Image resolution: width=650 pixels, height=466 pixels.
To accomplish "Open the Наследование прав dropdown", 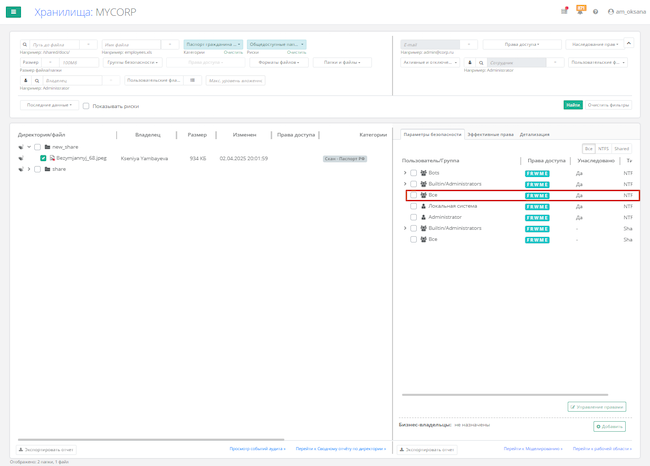I will pos(595,44).
